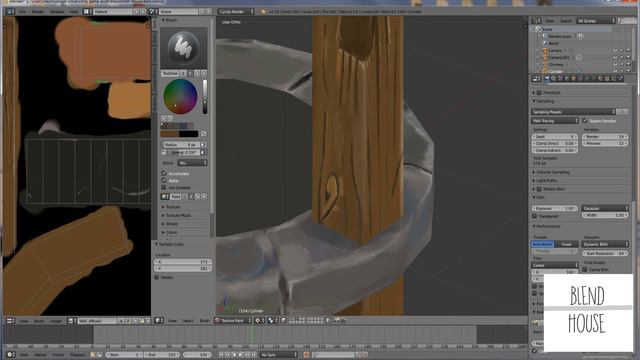This screenshot has width=640, height=360.
Task: Toggle visibility eye for Chimney in outliner
Action: point(615,64)
